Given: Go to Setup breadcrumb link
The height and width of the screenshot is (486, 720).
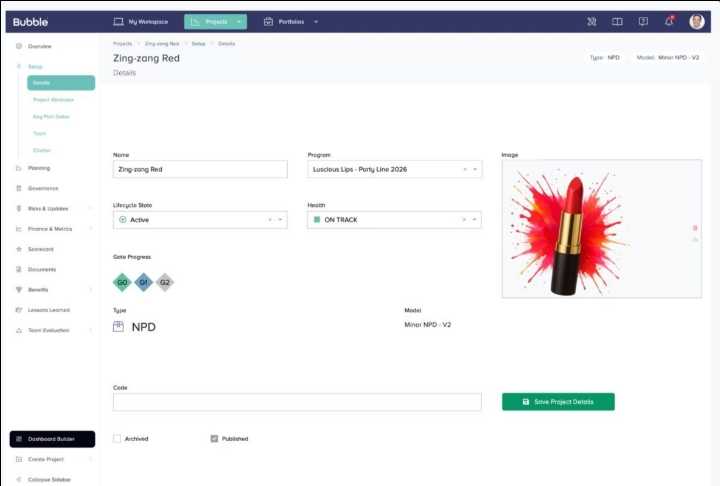Looking at the screenshot, I should [x=198, y=44].
